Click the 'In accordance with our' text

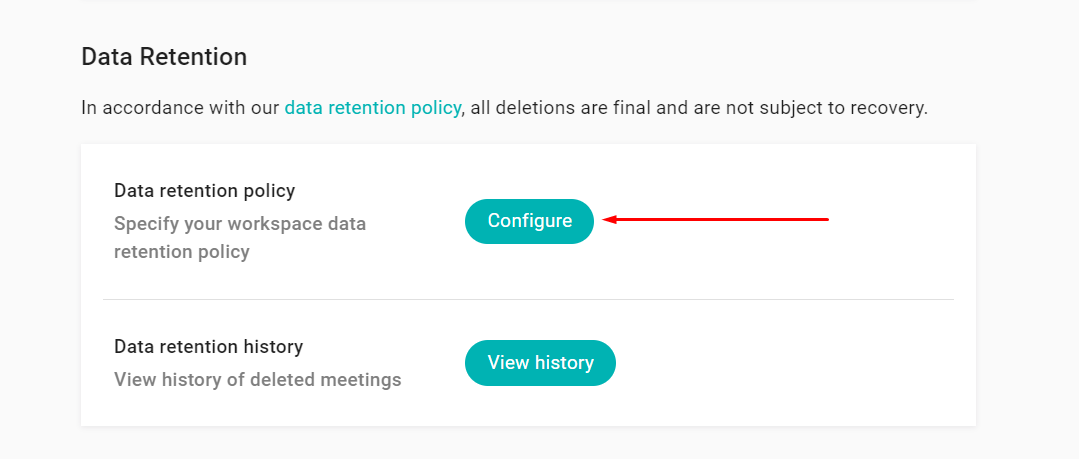click(x=180, y=107)
